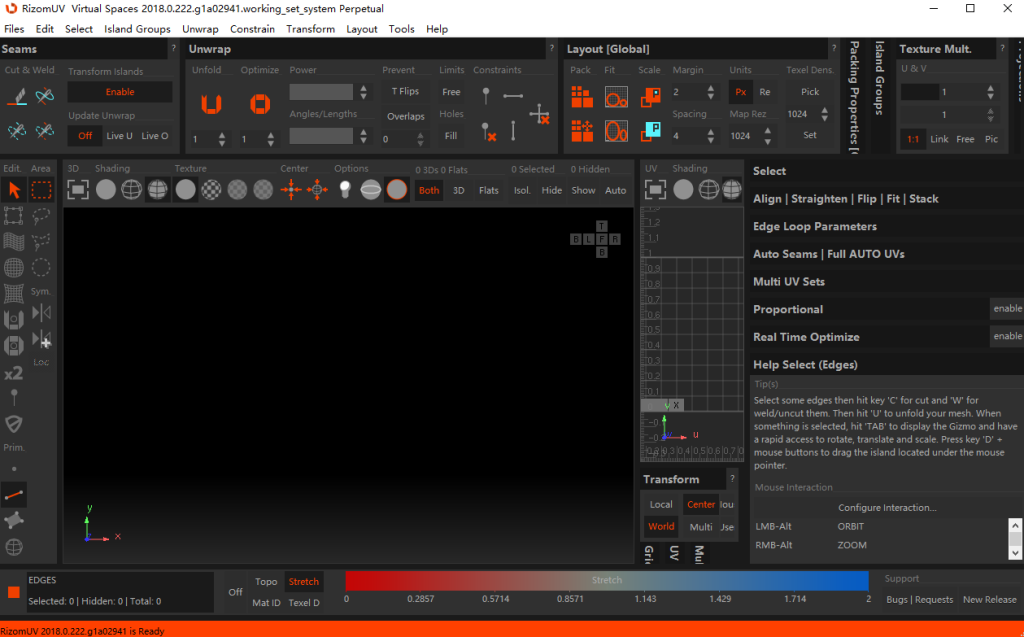1024x637 pixels.
Task: Click the Texture Mult. U & V value field
Action: point(944,92)
